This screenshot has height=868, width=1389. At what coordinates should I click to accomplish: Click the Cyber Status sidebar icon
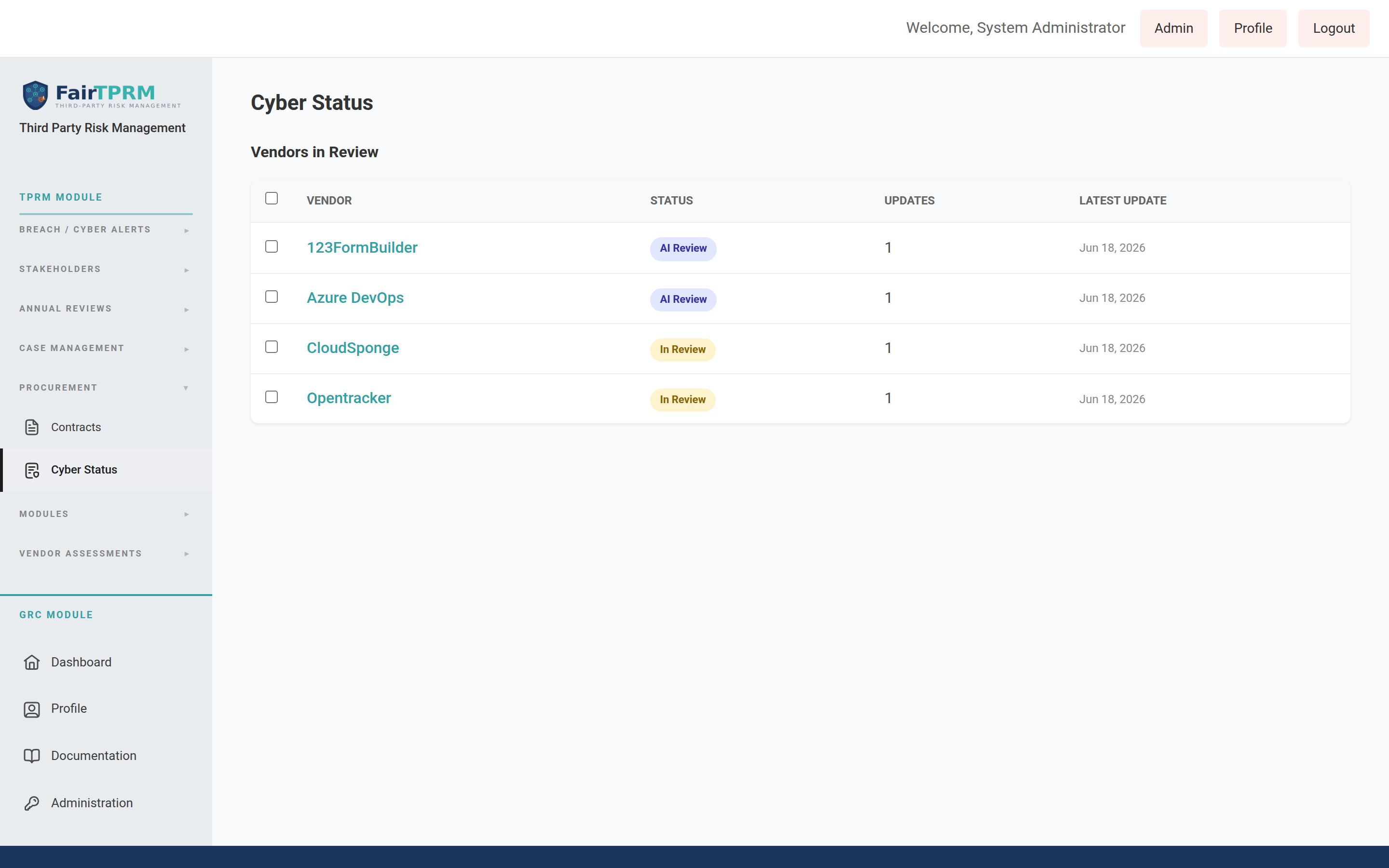tap(31, 470)
